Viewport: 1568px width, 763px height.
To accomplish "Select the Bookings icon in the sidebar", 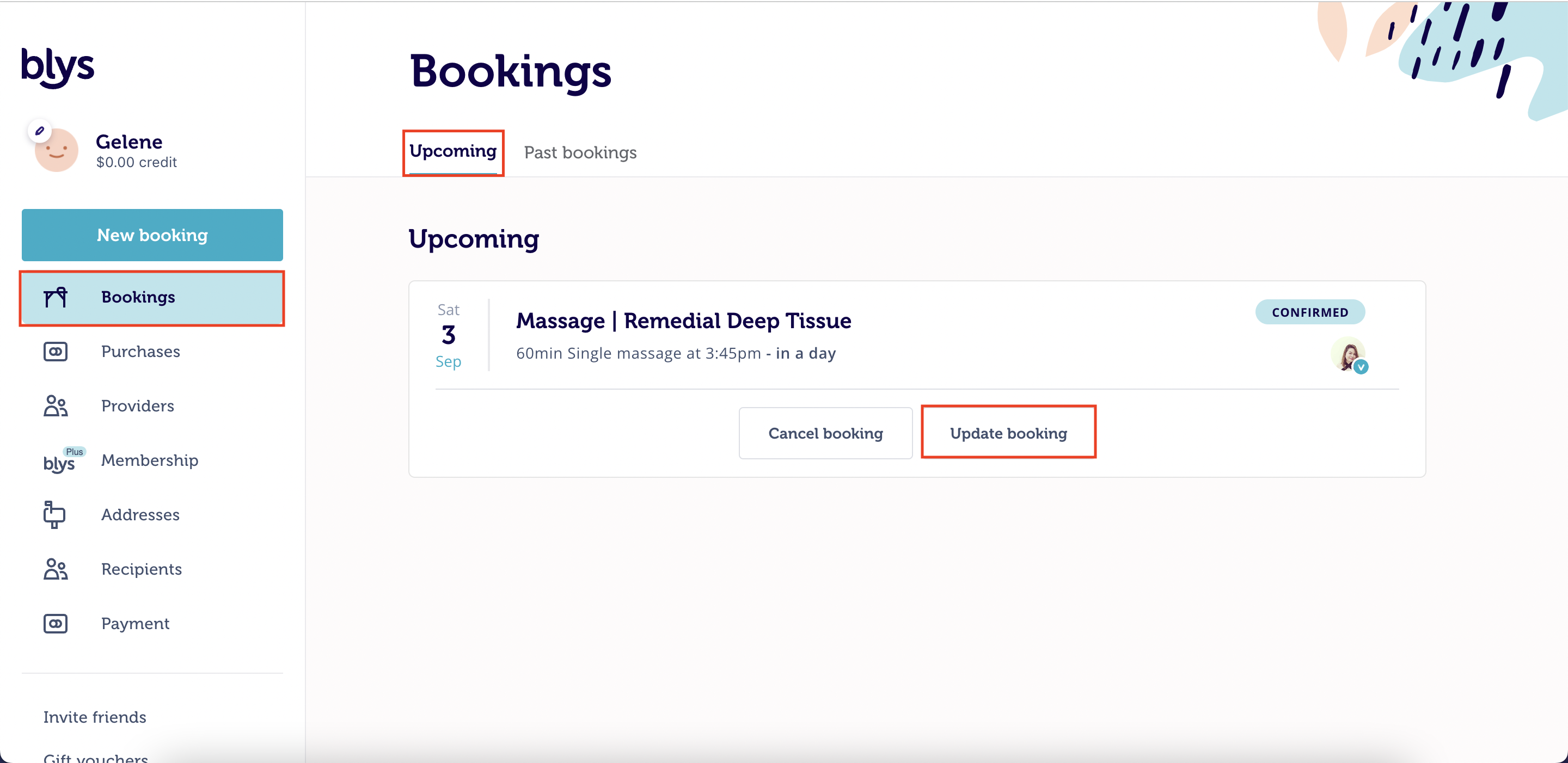I will pyautogui.click(x=56, y=298).
